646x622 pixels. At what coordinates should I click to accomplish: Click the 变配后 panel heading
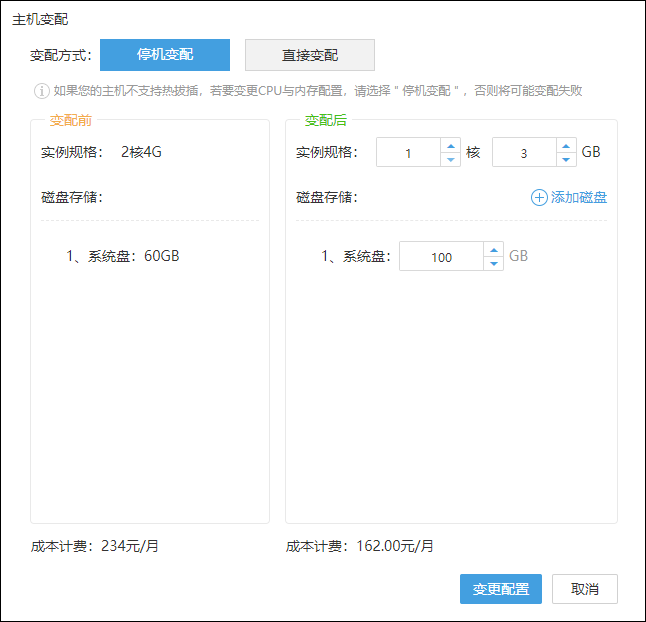(324, 120)
